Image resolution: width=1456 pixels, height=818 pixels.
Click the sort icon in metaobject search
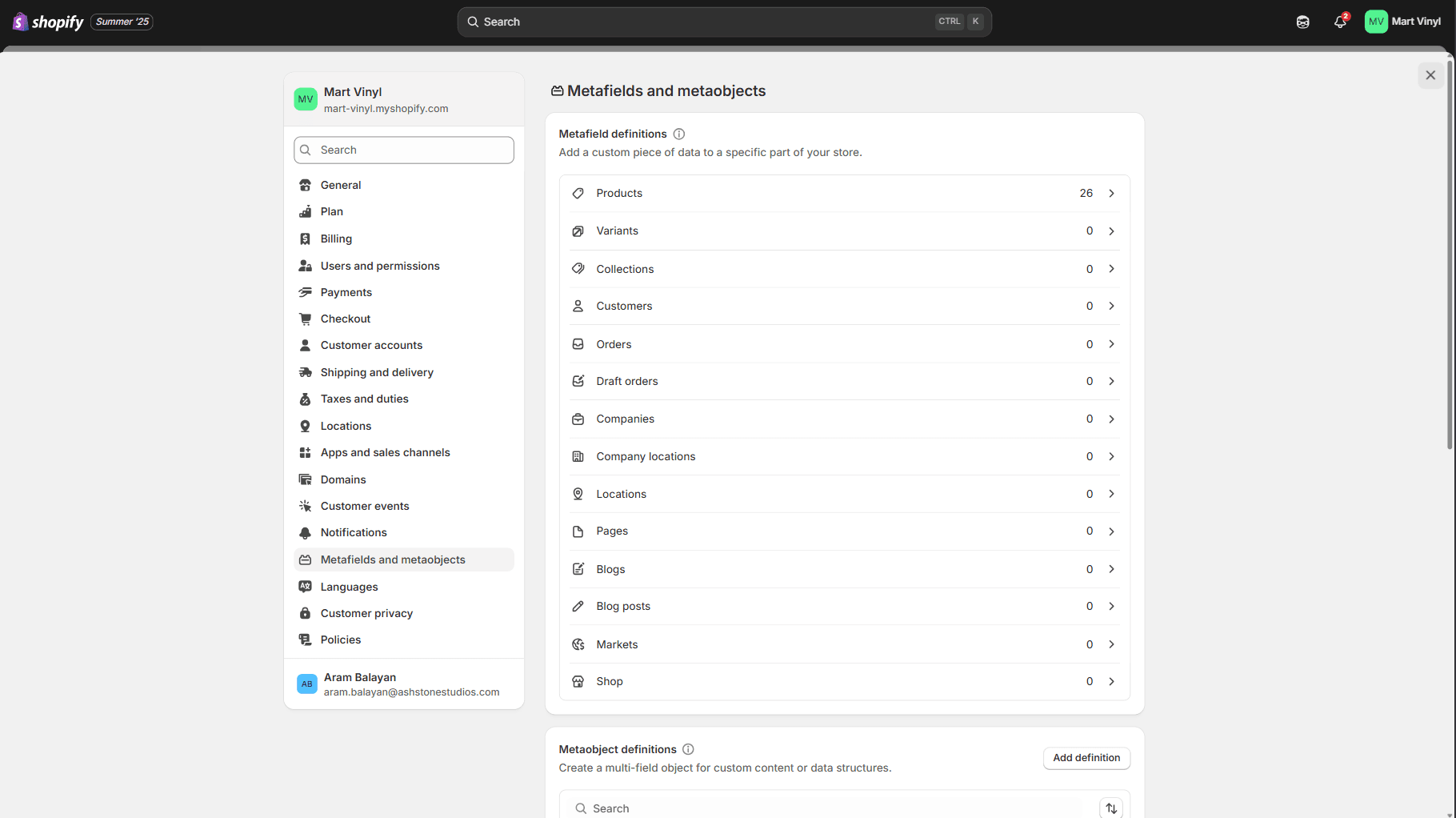[x=1110, y=808]
